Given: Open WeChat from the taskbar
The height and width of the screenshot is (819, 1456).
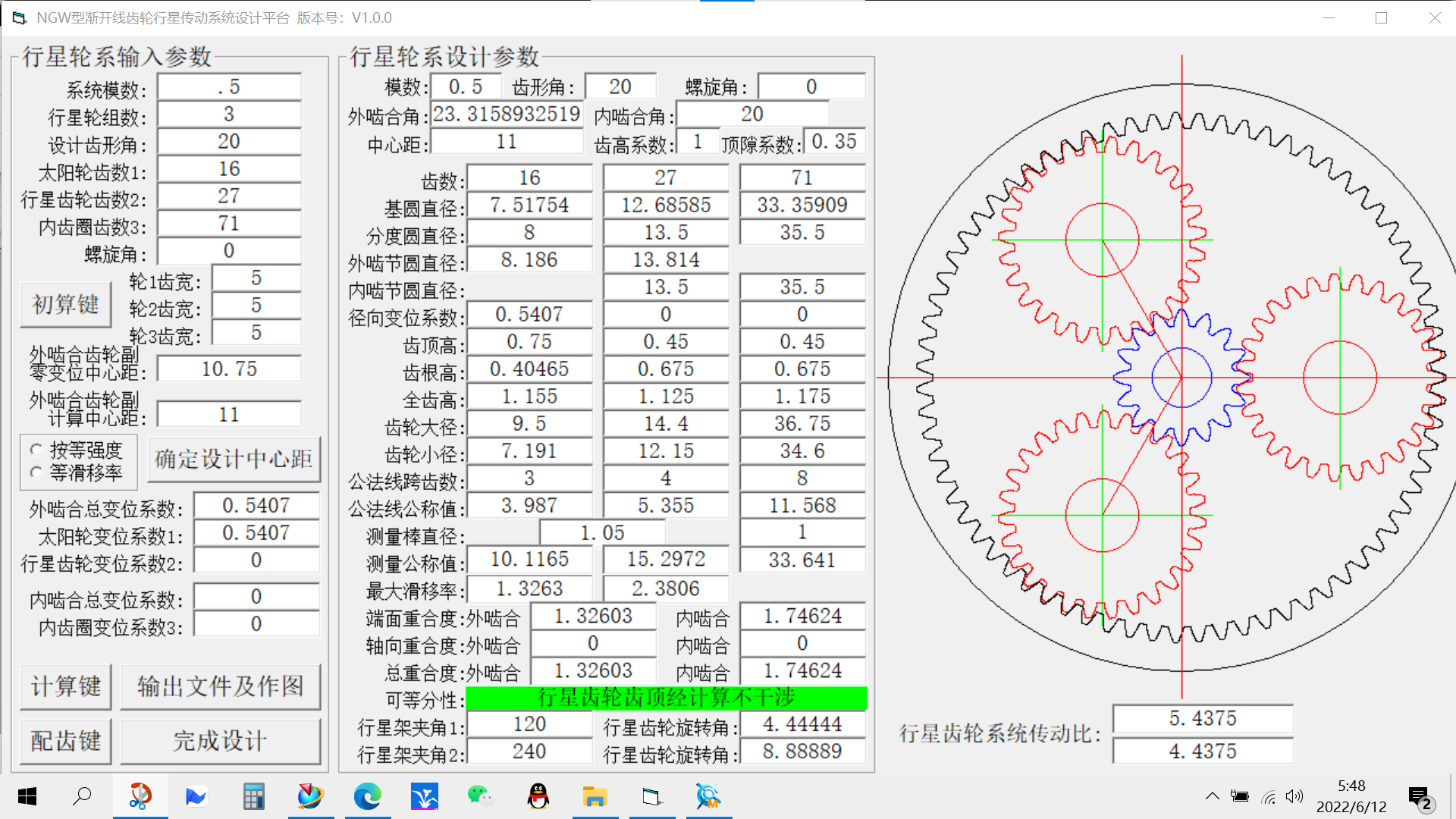Looking at the screenshot, I should coord(481,796).
